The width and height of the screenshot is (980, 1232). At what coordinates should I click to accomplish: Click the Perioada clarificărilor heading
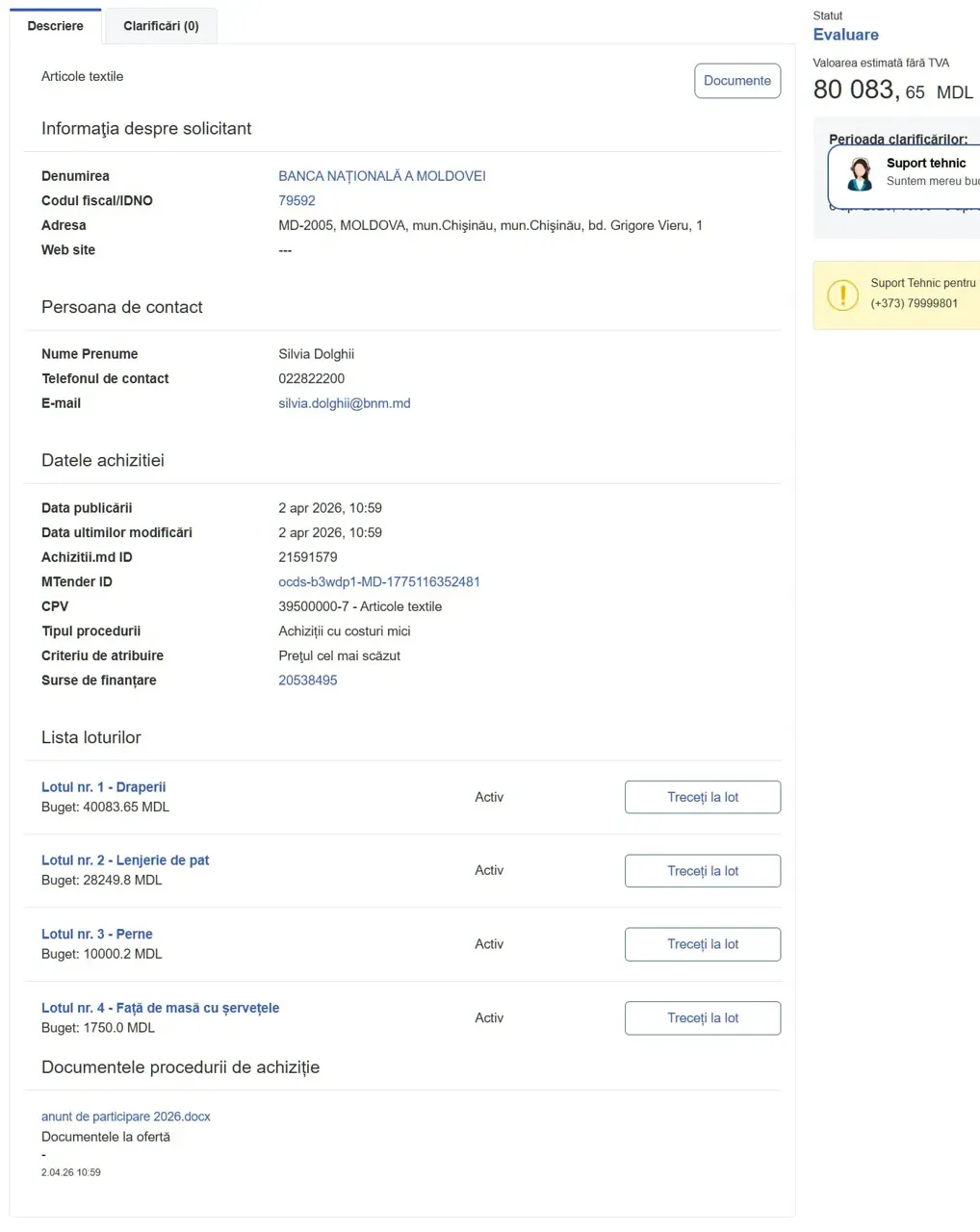click(898, 139)
